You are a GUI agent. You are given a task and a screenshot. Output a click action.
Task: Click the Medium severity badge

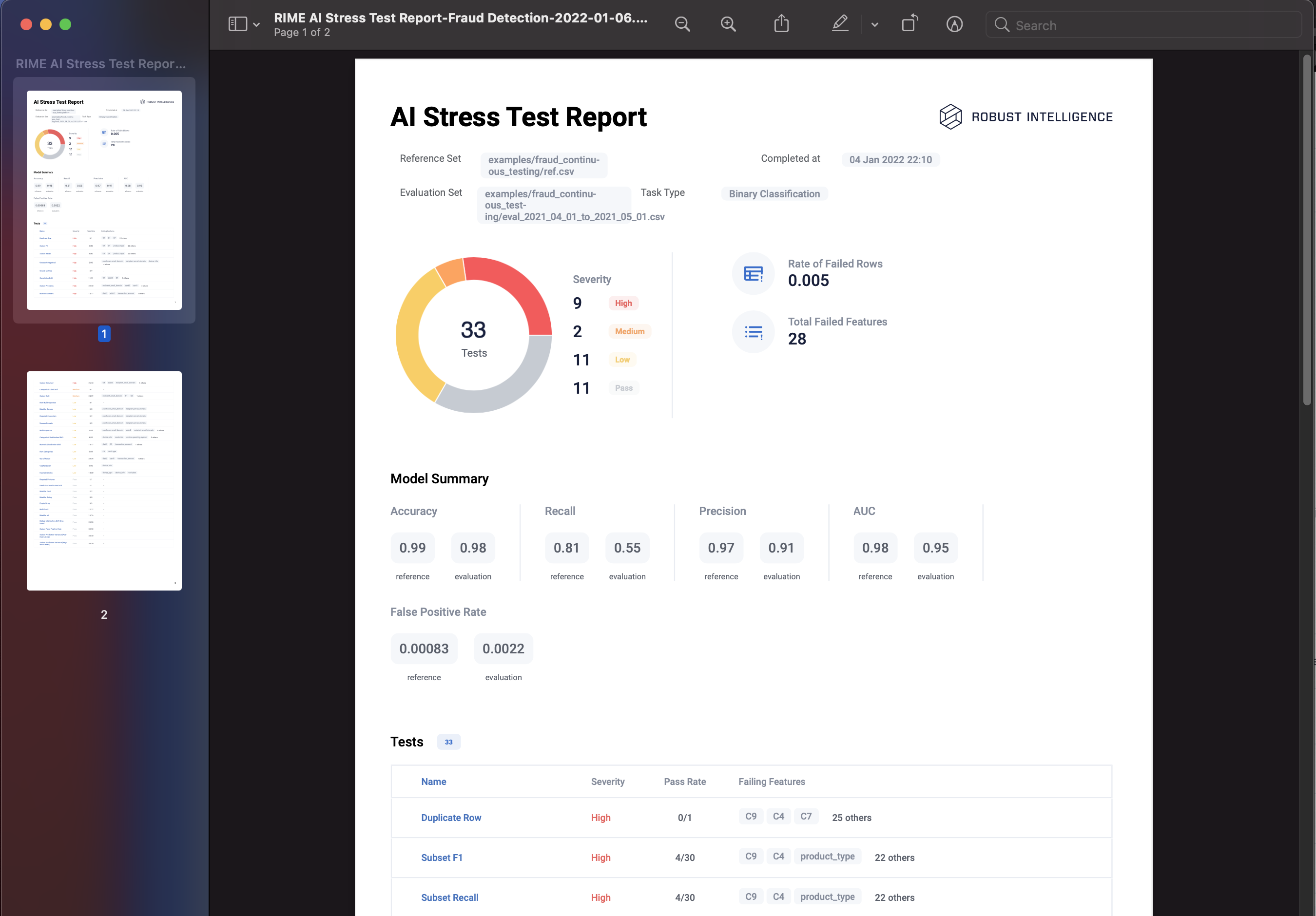629,331
